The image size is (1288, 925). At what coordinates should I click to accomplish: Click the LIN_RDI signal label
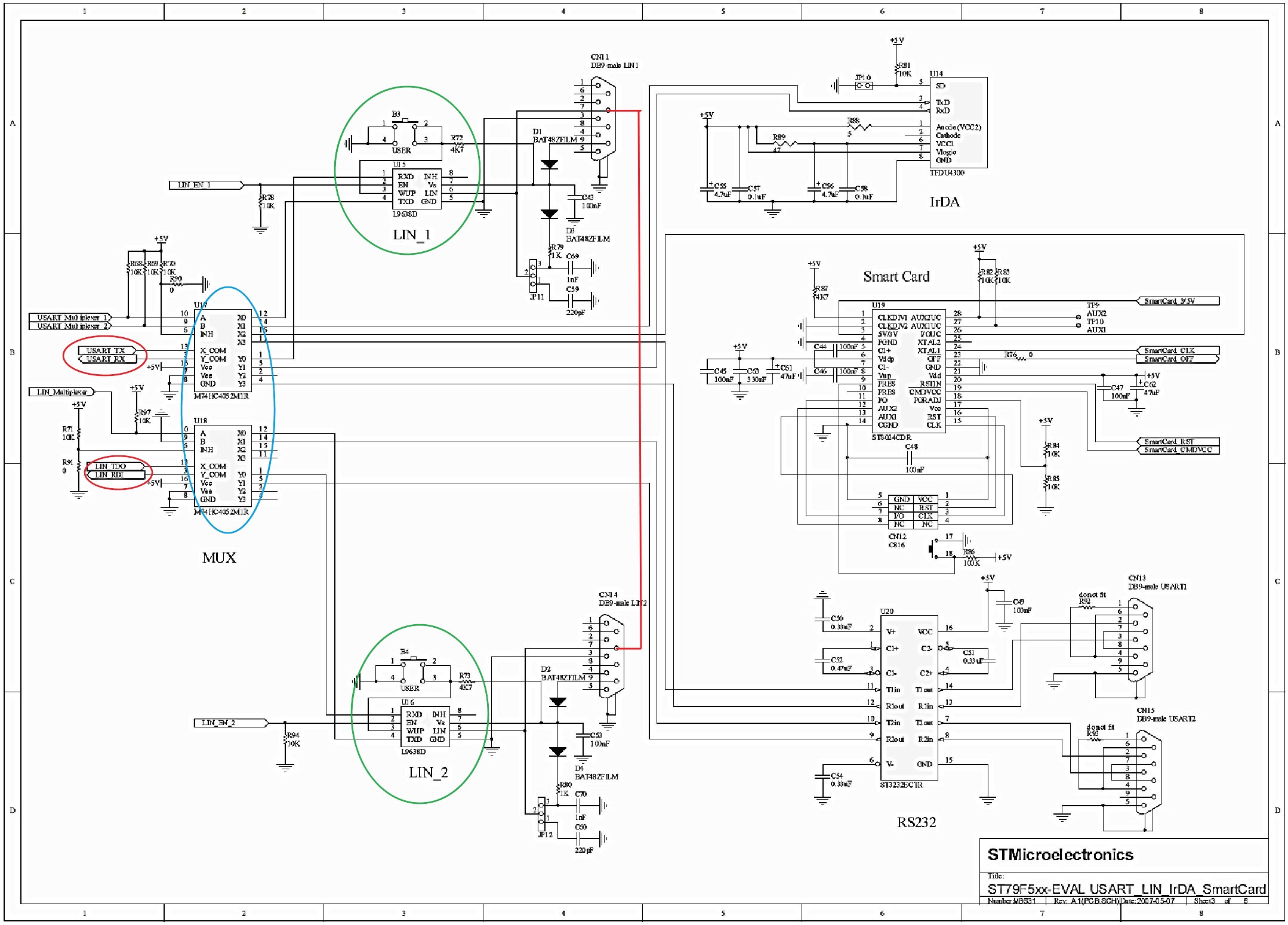point(116,474)
